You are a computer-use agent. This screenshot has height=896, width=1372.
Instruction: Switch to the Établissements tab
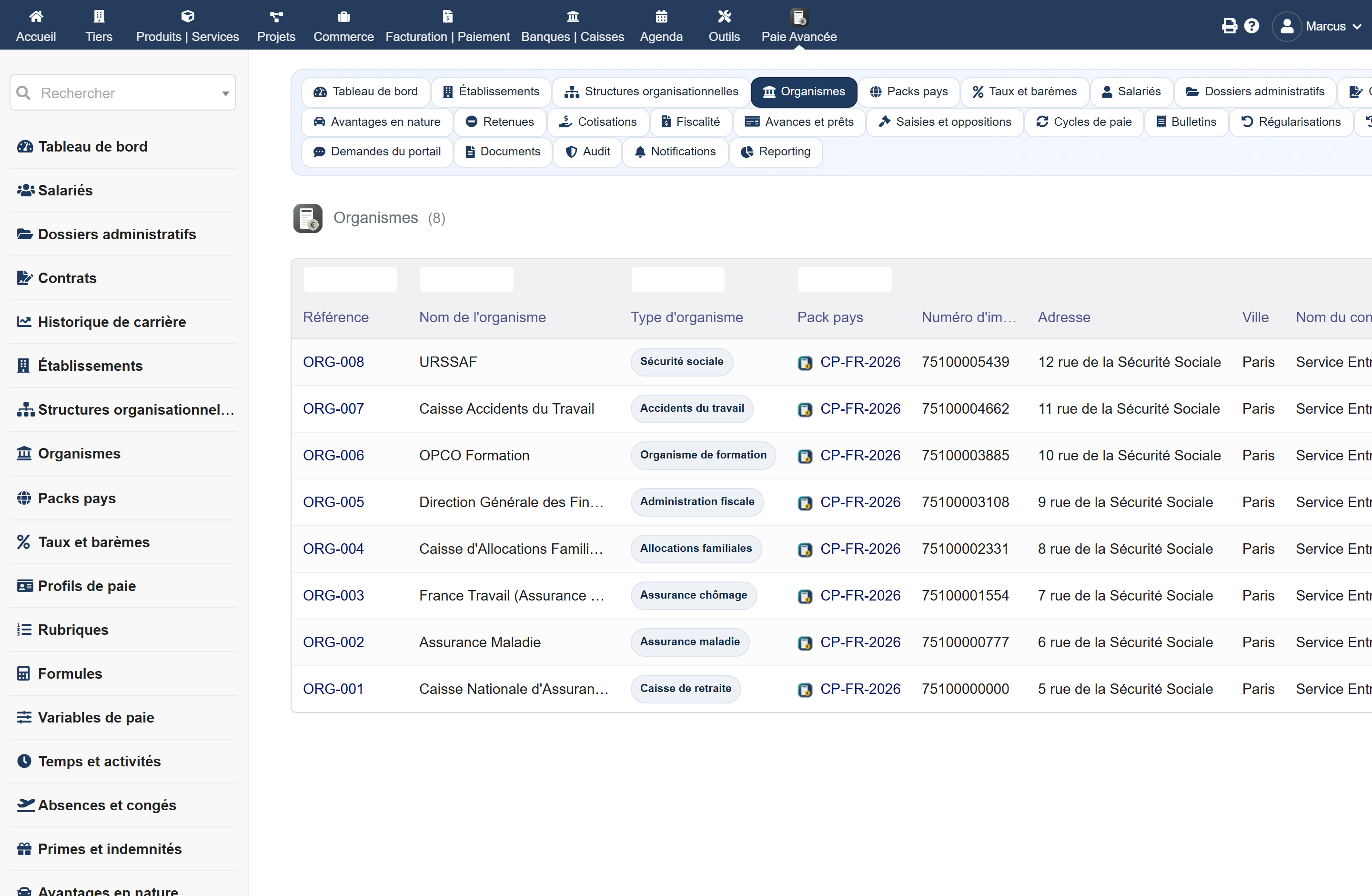coord(491,92)
